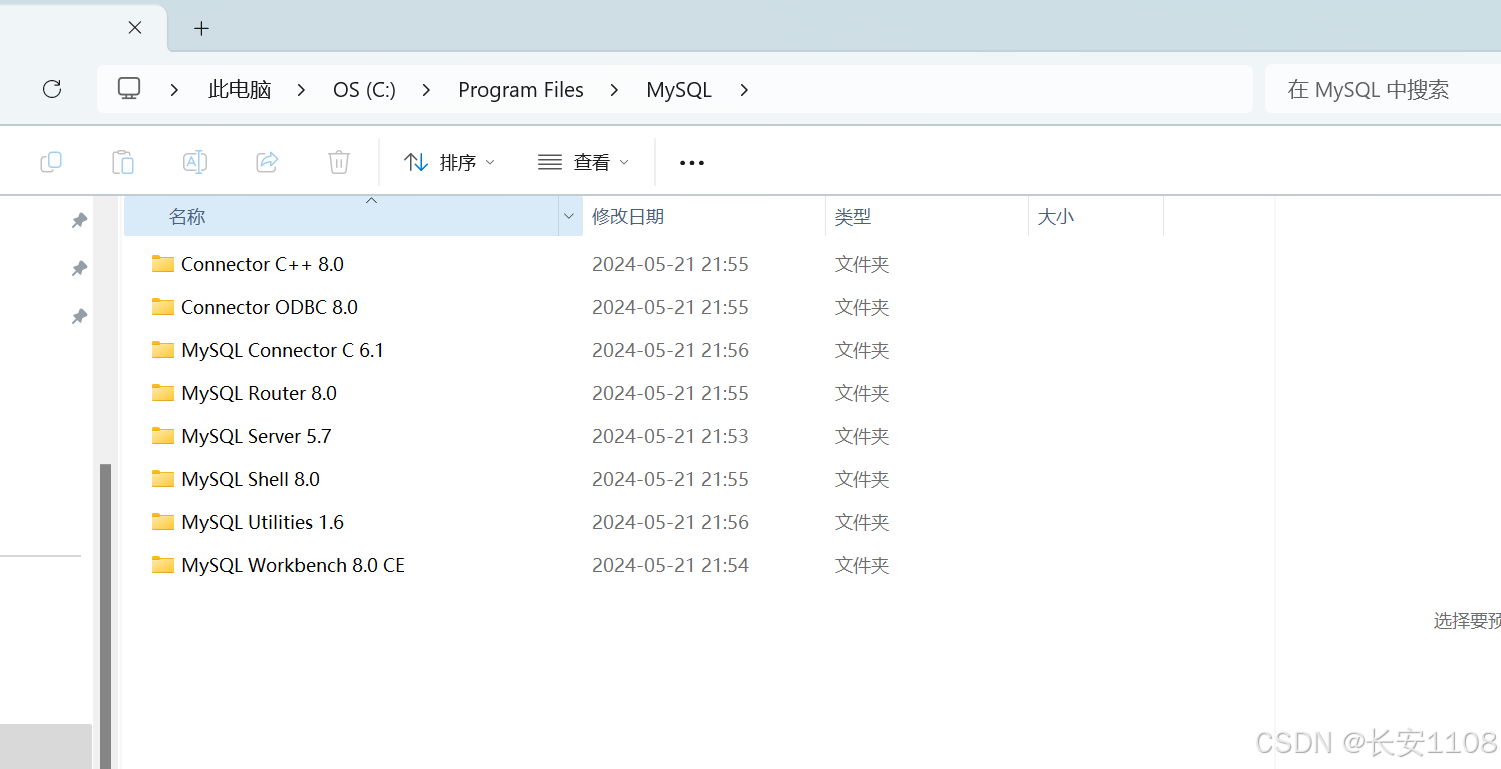Viewport: 1501px width, 769px height.
Task: Click the date in MySQL Connector C 6.1 row
Action: (670, 350)
